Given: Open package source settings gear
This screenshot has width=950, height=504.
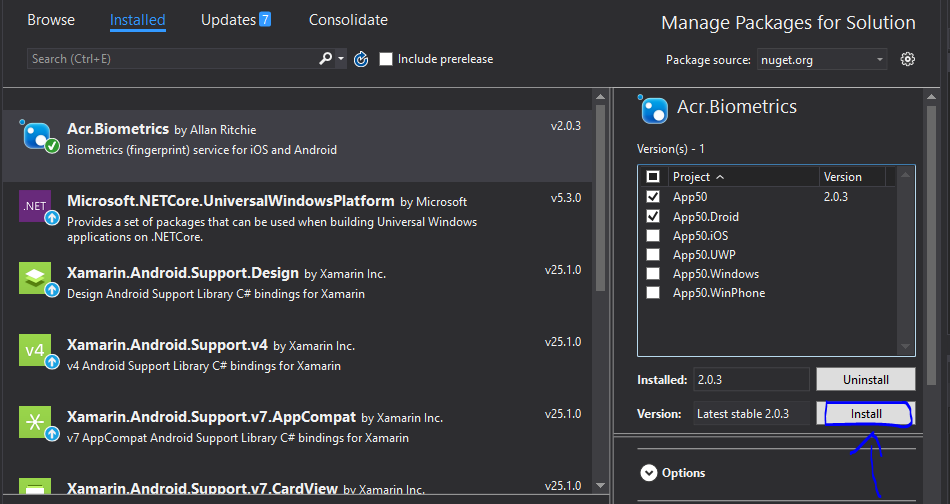Looking at the screenshot, I should pyautogui.click(x=908, y=59).
